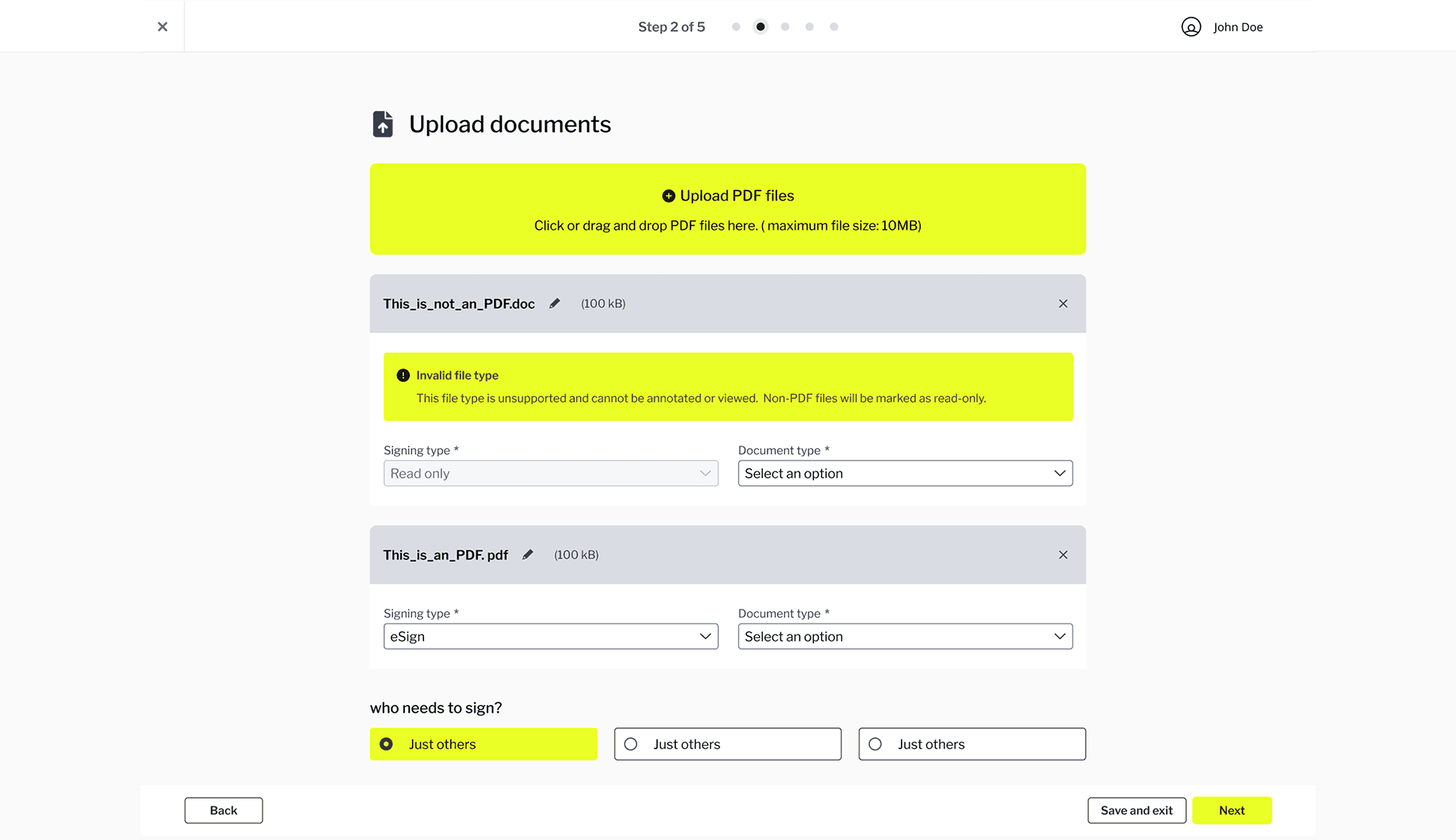Click the Invalid file type warning icon

click(x=403, y=375)
